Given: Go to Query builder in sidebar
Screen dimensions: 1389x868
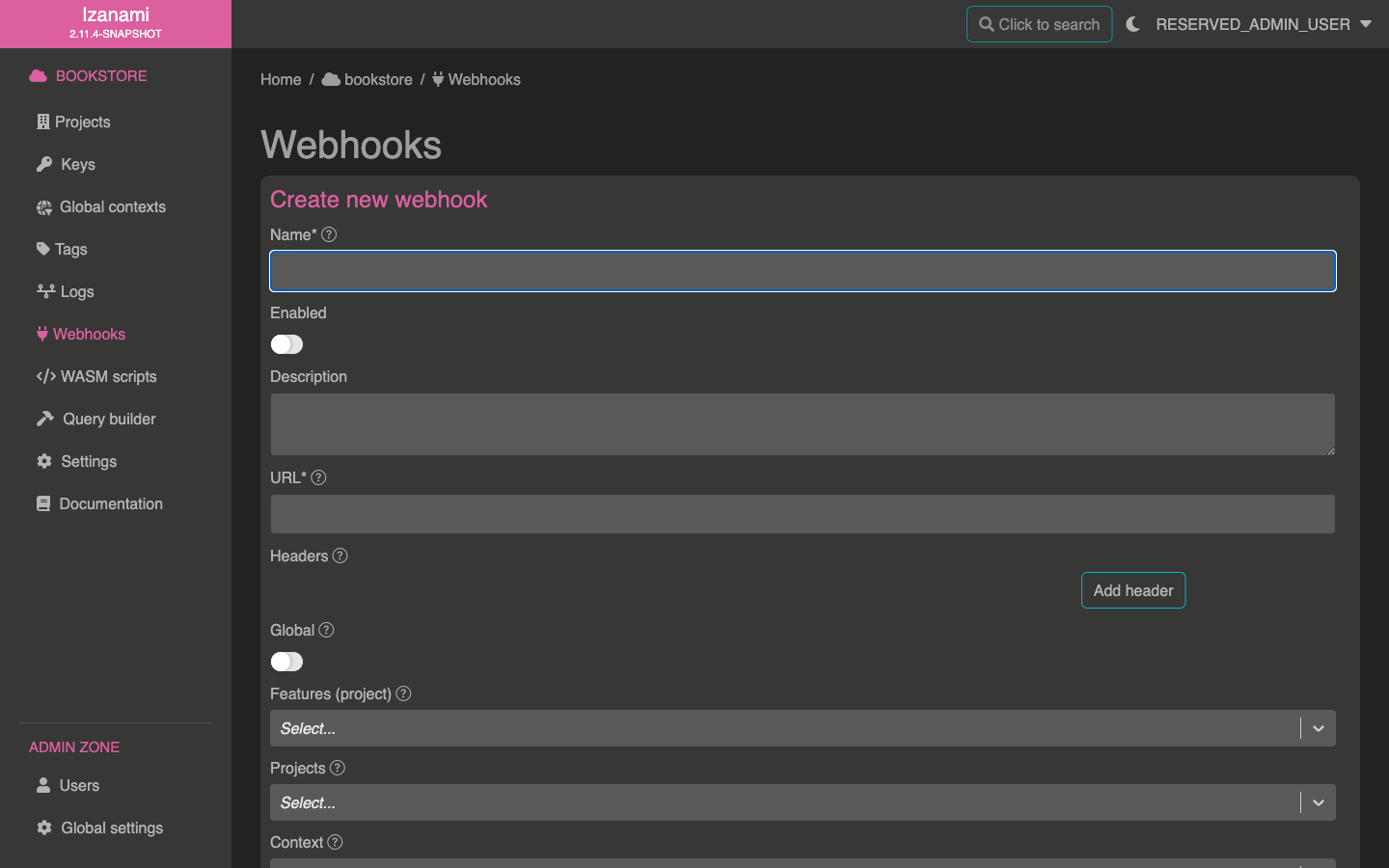Looking at the screenshot, I should tap(109, 419).
